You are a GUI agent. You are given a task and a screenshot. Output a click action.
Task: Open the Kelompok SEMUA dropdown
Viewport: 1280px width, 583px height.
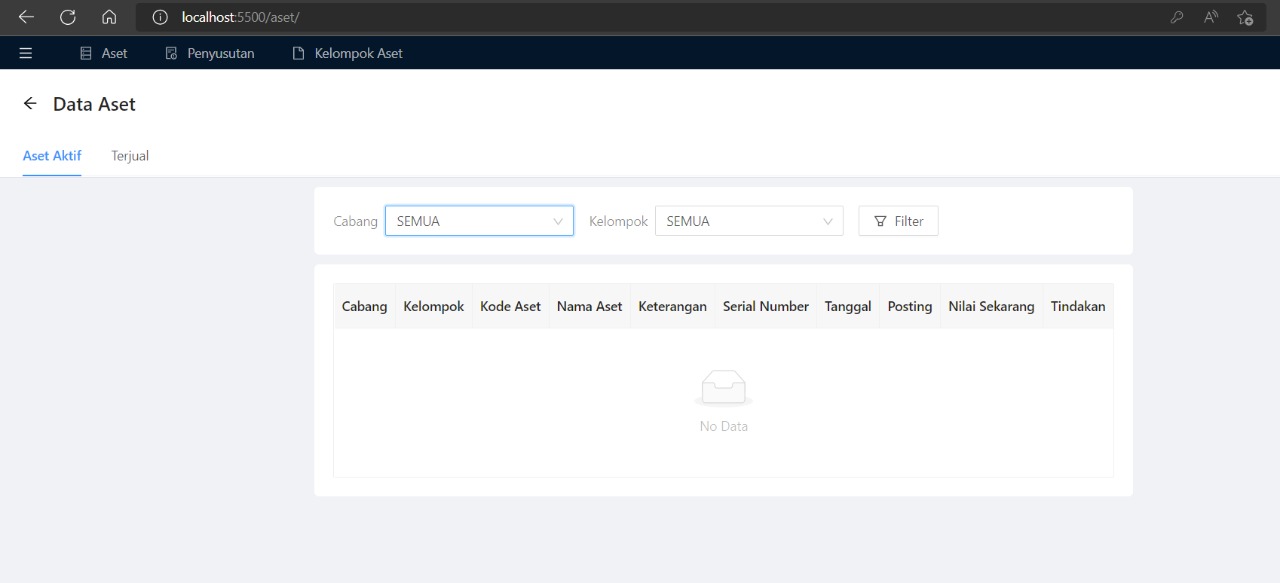(749, 221)
